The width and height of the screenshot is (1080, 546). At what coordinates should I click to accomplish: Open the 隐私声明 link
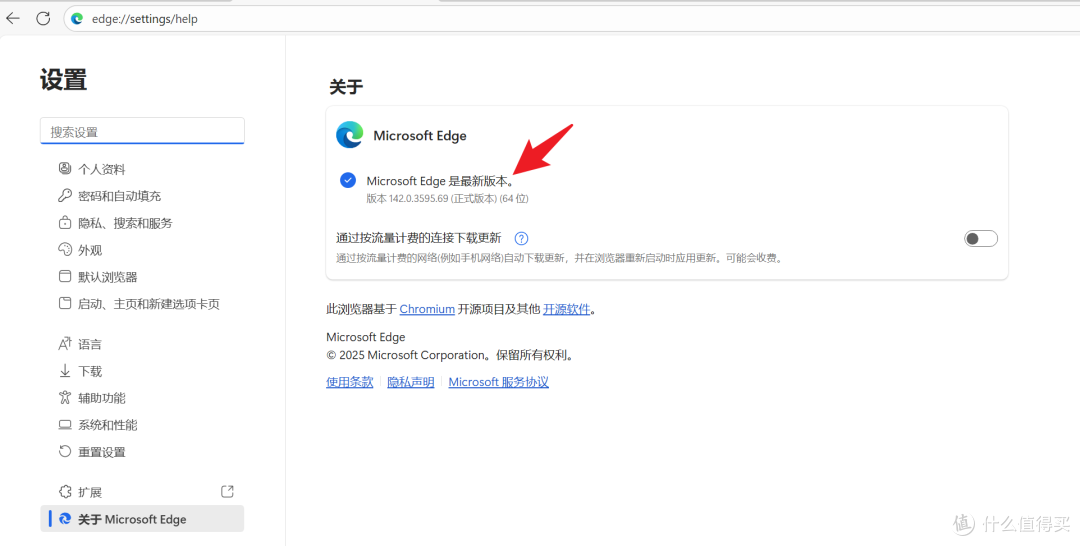411,381
